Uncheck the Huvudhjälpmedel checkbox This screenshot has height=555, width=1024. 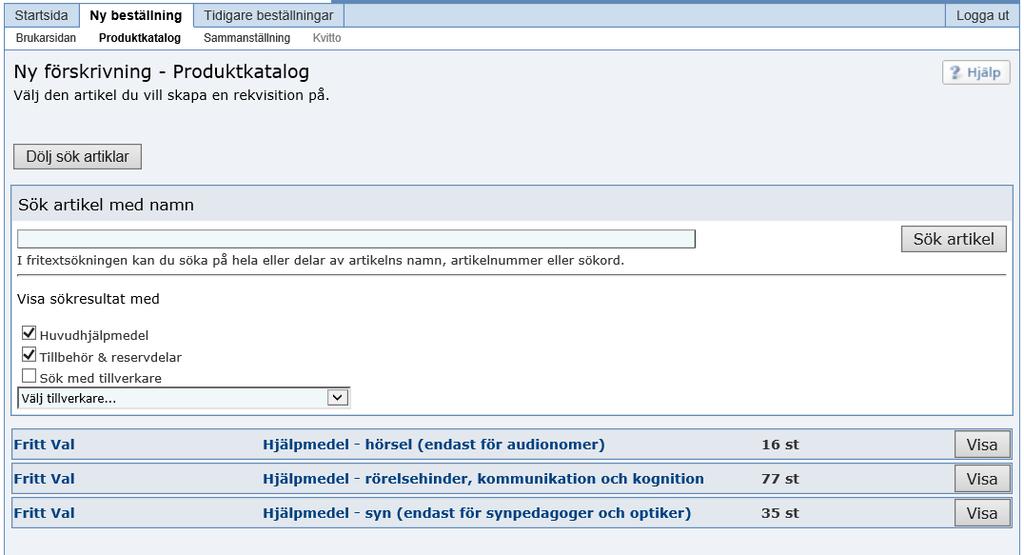point(29,334)
